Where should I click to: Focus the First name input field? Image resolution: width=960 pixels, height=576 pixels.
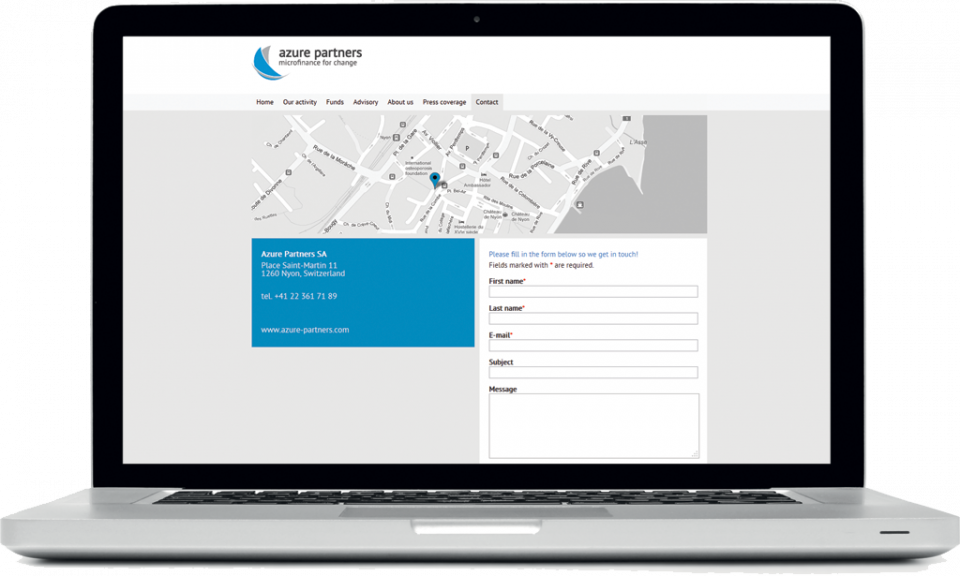tap(593, 292)
